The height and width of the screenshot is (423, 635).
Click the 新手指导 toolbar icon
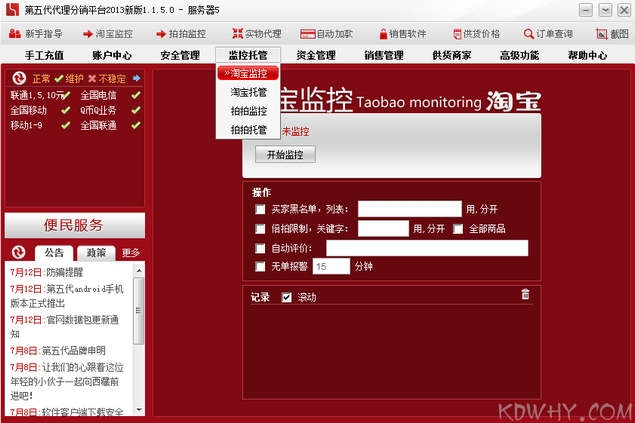[14, 34]
